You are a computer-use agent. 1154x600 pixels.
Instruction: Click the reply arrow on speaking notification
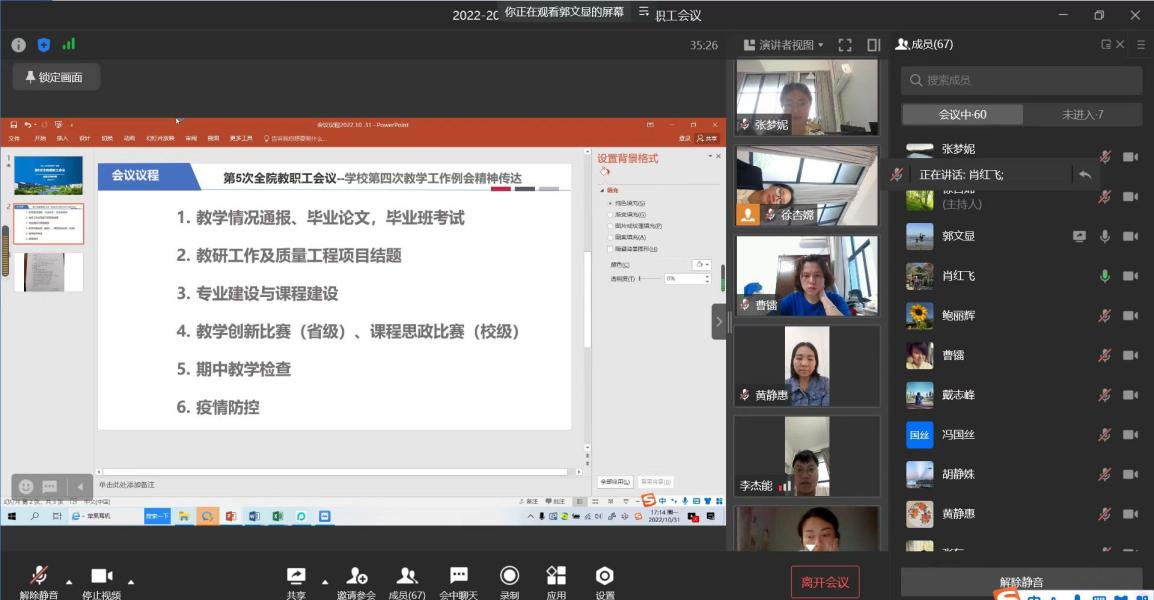tap(1085, 174)
